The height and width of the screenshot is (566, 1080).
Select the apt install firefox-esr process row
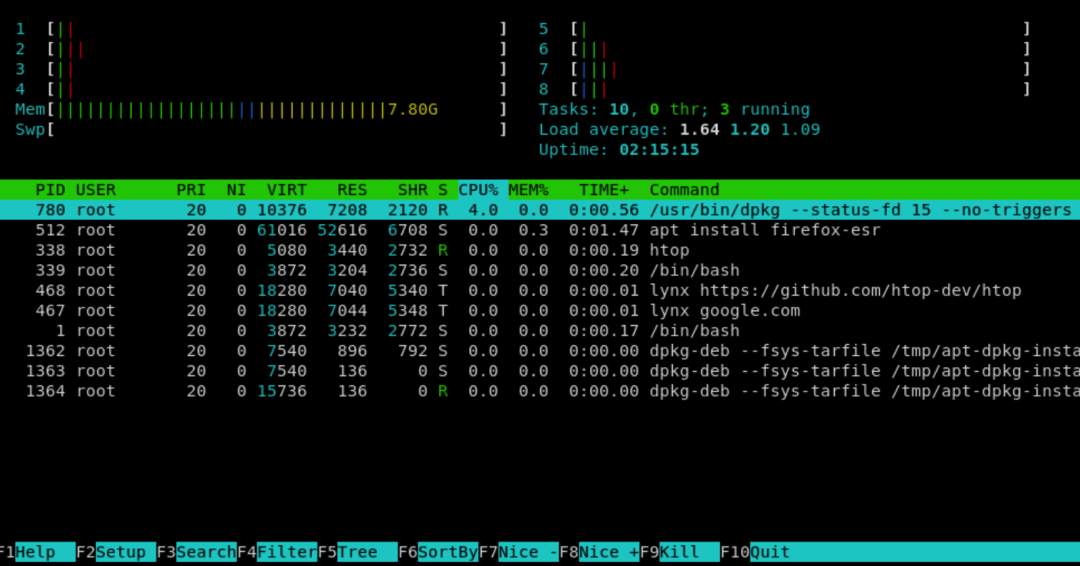pyautogui.click(x=540, y=230)
